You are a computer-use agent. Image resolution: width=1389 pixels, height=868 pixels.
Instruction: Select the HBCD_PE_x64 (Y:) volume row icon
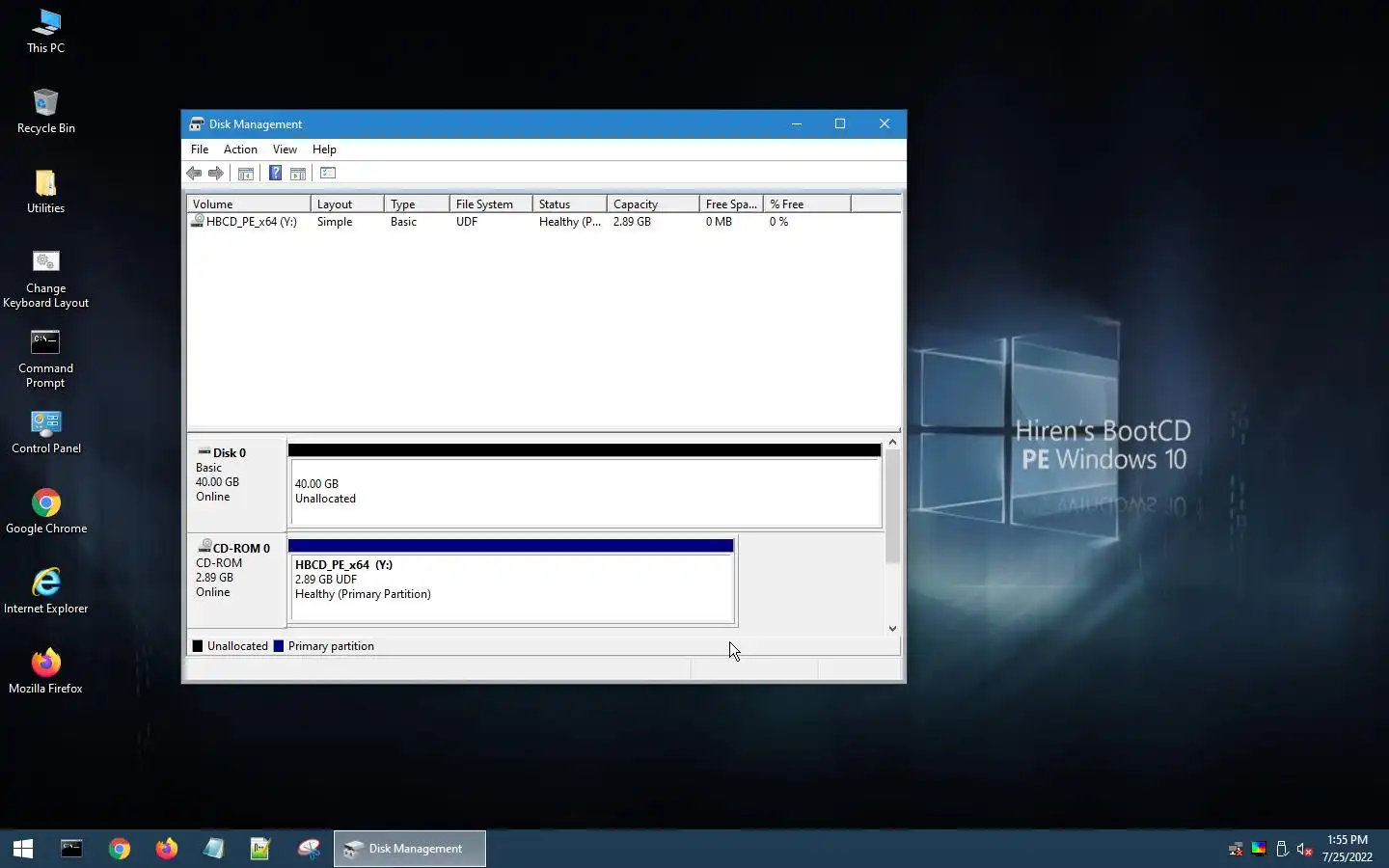click(198, 221)
